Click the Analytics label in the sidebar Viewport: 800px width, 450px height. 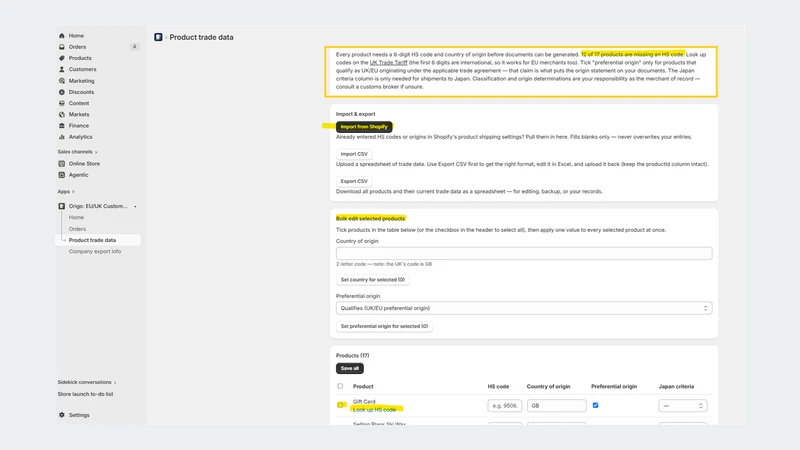pyautogui.click(x=81, y=137)
